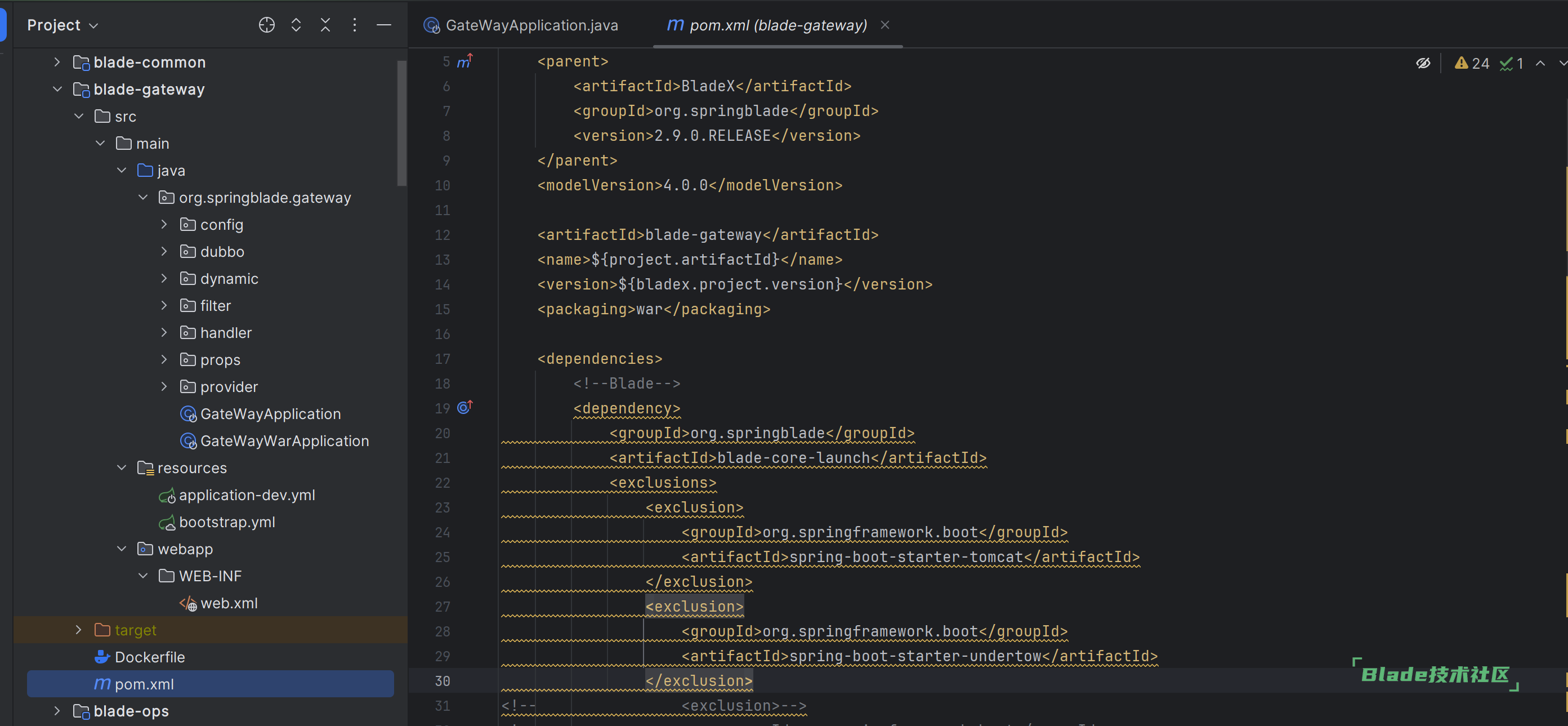Viewport: 1568px width, 726px height.
Task: Expand the props package
Action: click(x=164, y=359)
